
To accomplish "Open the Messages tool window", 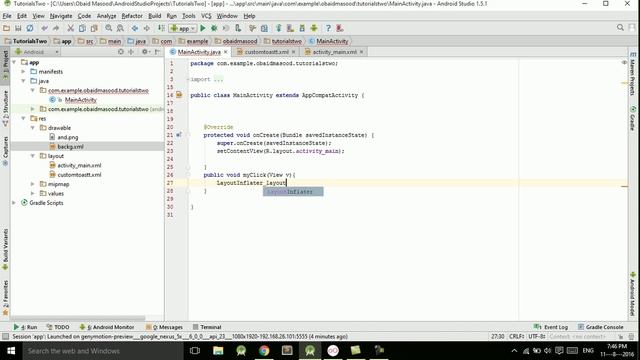I will tap(164, 327).
